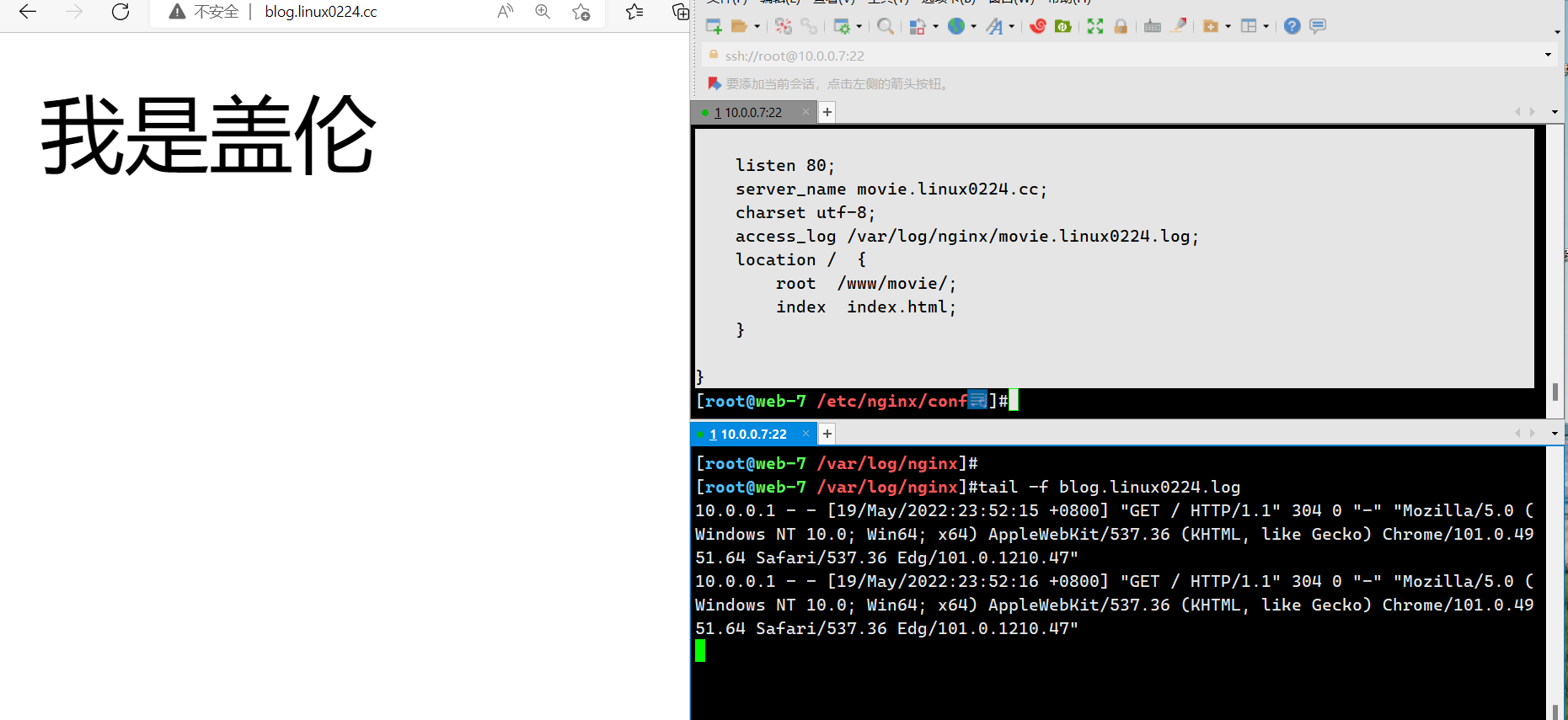1568x720 pixels.
Task: Create a new session in Xshell
Action: (x=714, y=26)
